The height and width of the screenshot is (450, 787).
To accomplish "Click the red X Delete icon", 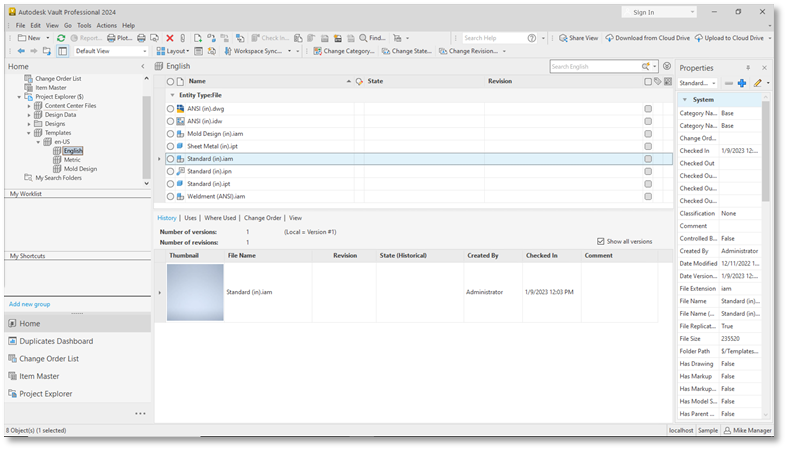I will 170,38.
